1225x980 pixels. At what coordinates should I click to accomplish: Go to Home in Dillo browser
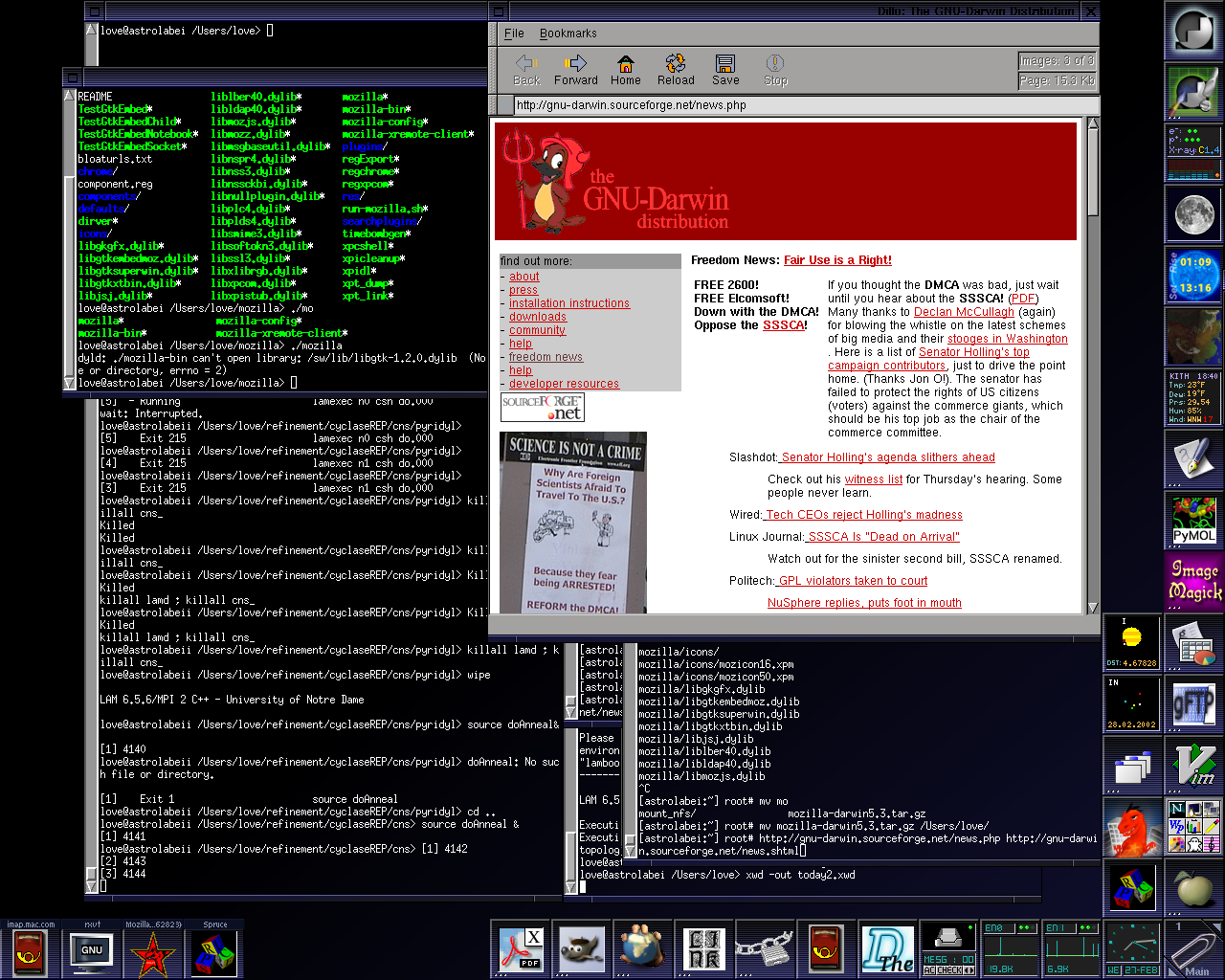625,71
